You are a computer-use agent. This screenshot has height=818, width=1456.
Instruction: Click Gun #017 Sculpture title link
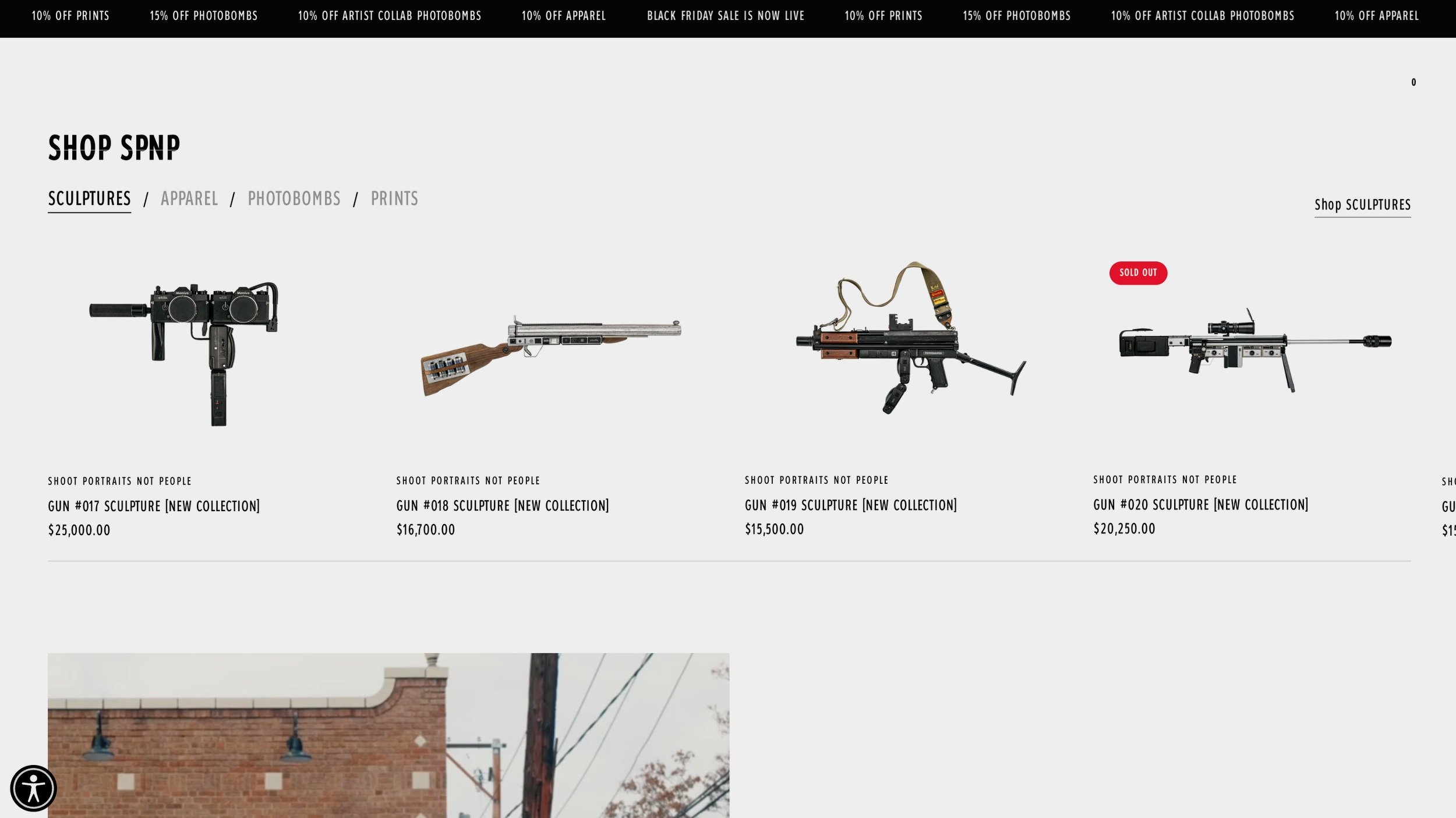[154, 506]
